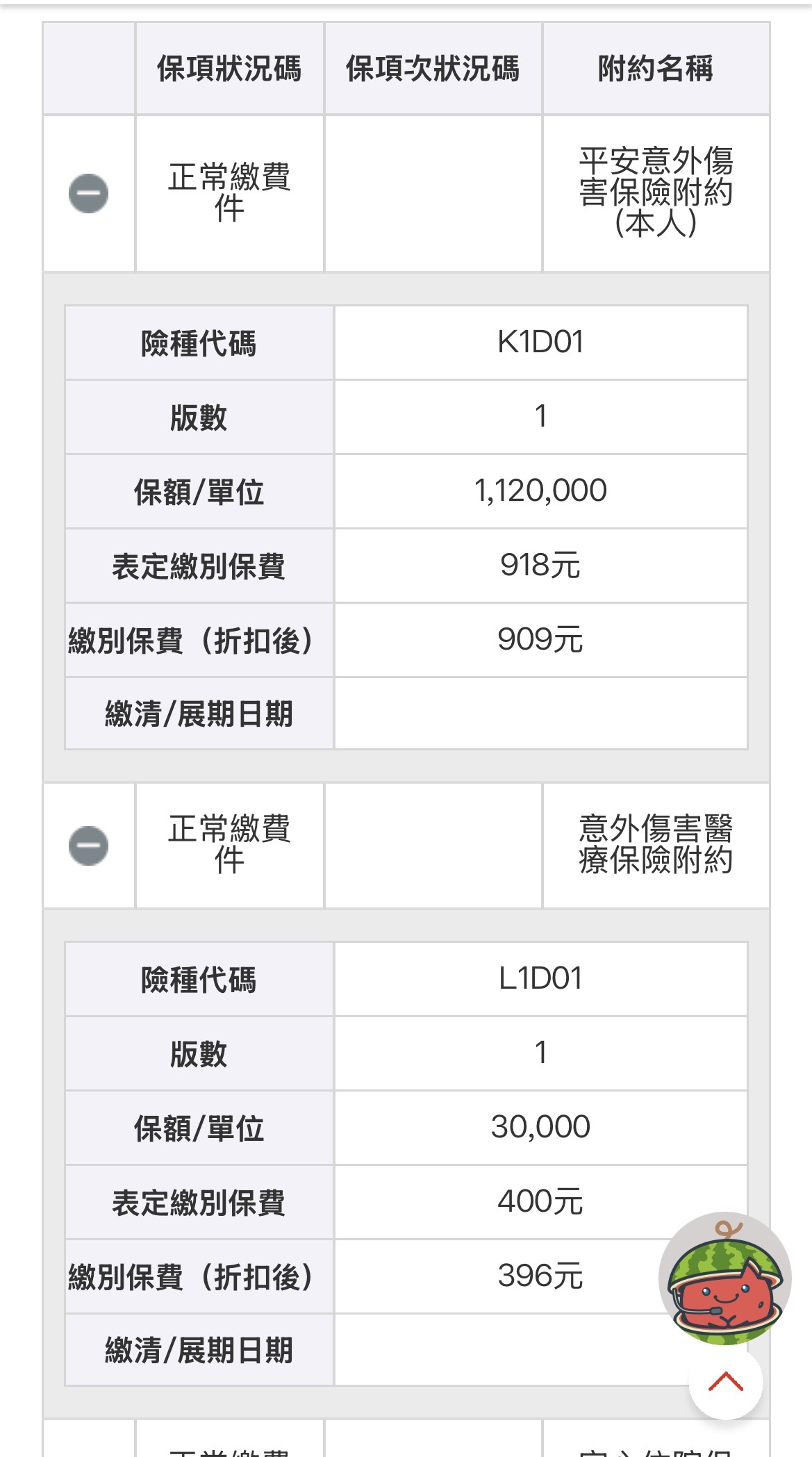Image resolution: width=812 pixels, height=1457 pixels.
Task: Collapse the 平安意外傷害保險附約 row details
Action: click(x=88, y=193)
